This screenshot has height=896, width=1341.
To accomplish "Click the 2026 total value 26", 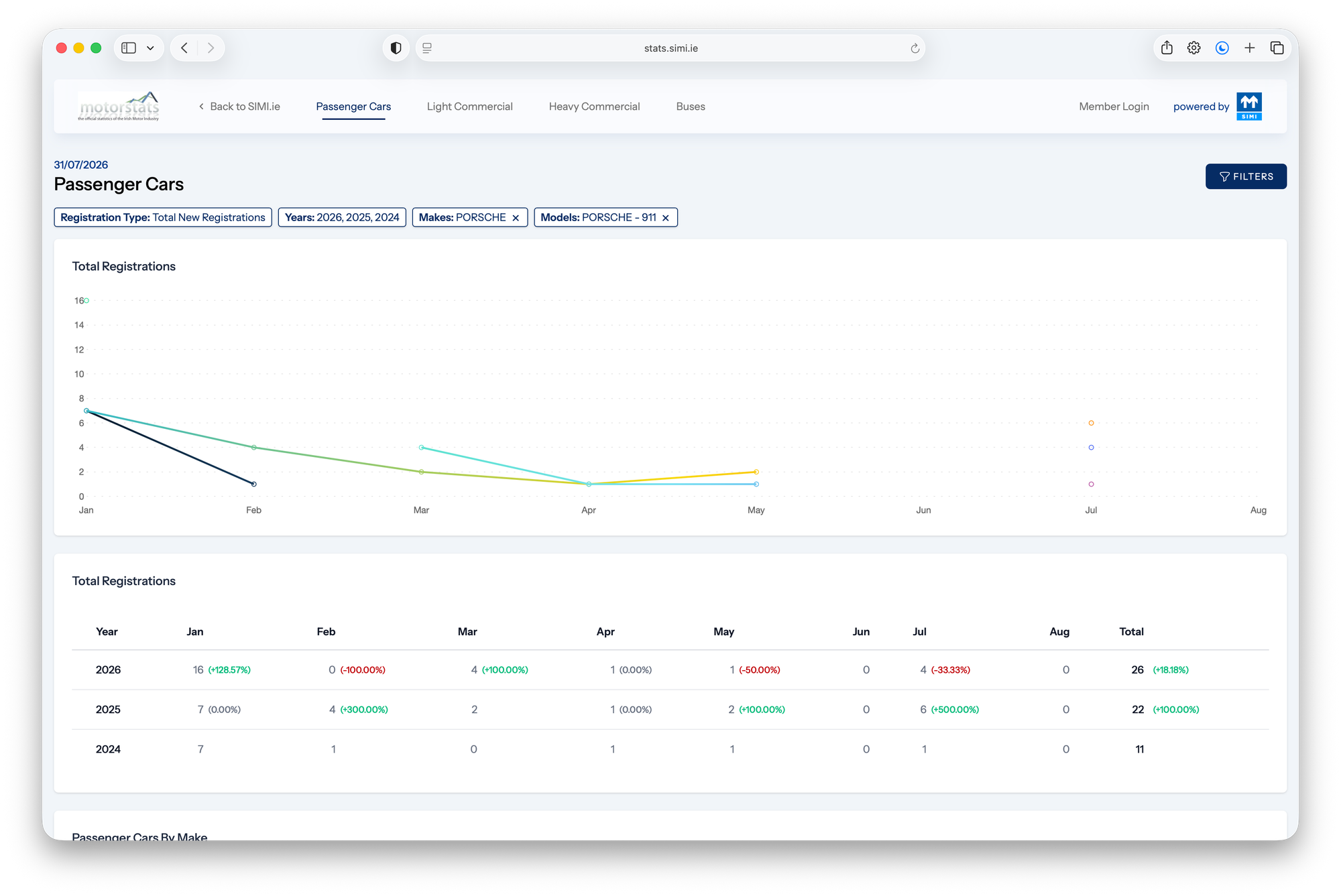I will tap(1137, 669).
